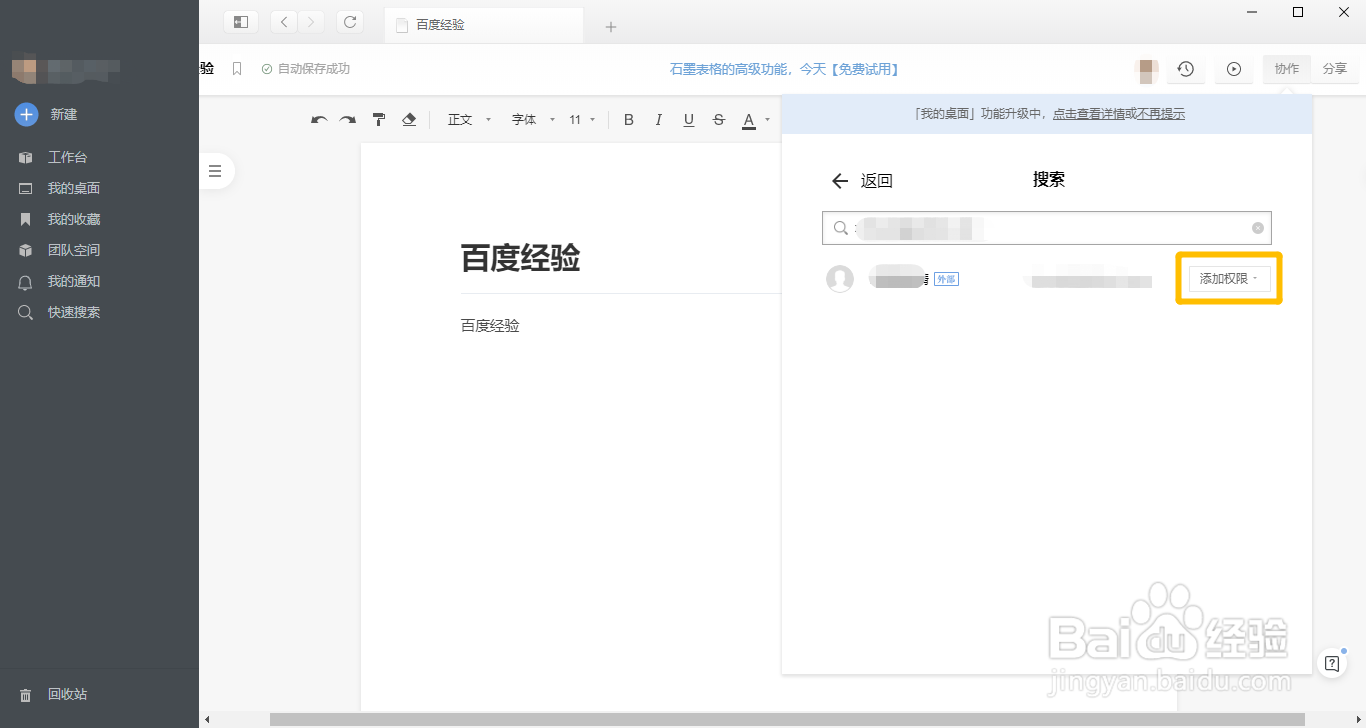Open 我的收藏 in the sidebar

73,219
